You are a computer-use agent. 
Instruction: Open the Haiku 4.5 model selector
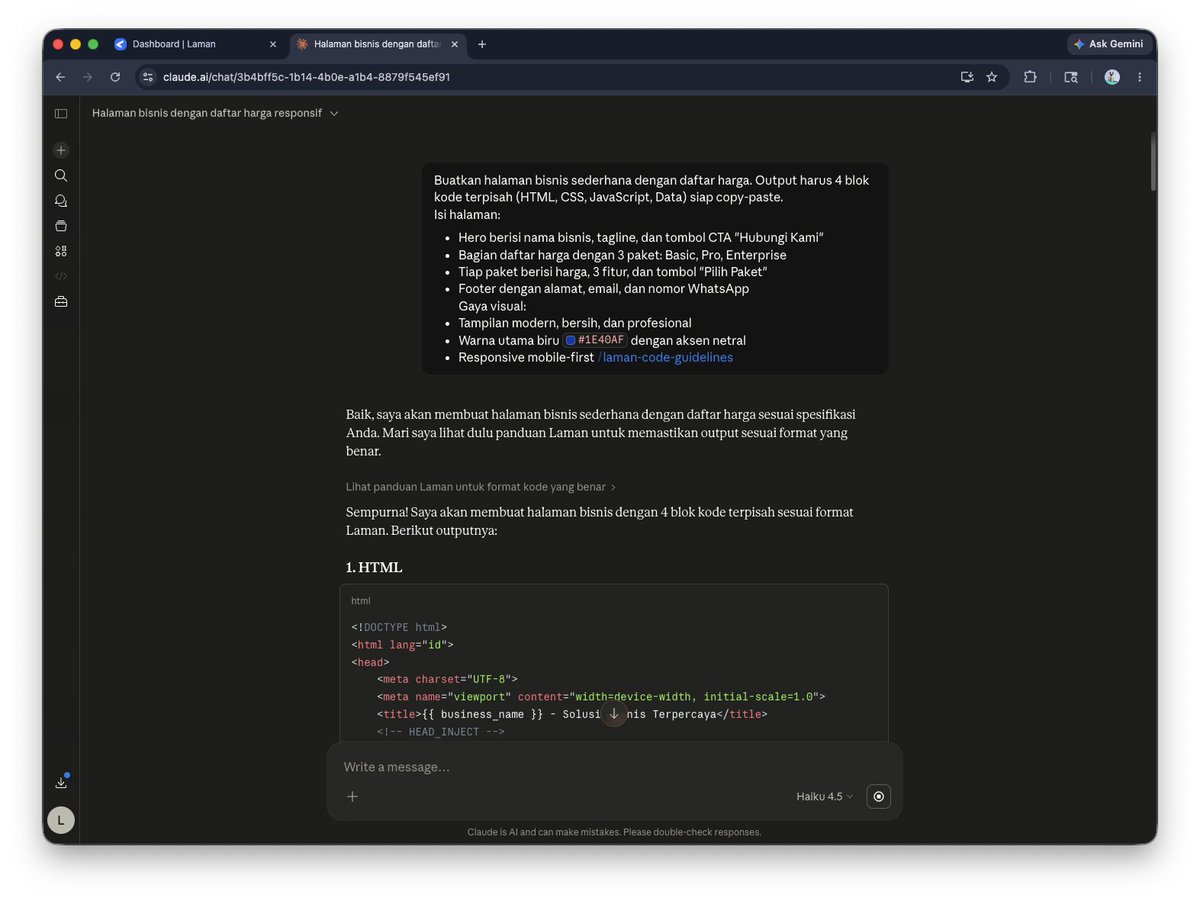pyautogui.click(x=825, y=797)
